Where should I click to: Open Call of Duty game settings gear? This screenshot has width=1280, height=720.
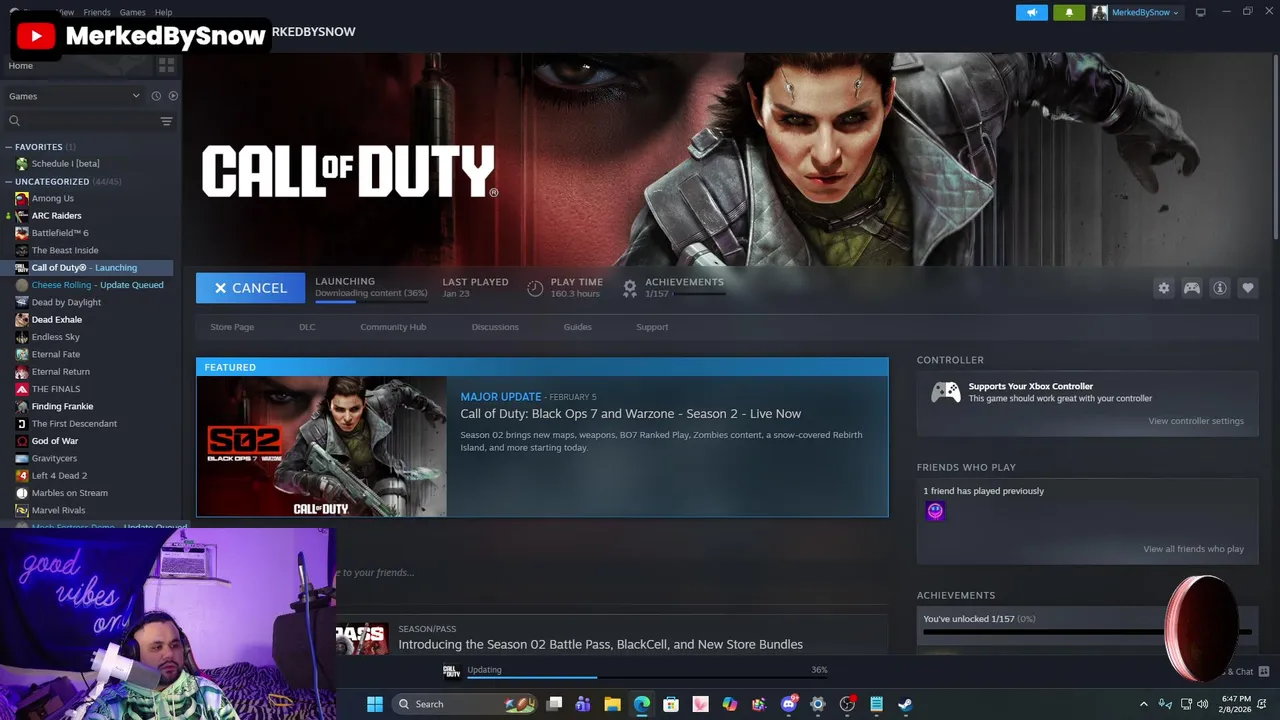click(1164, 288)
